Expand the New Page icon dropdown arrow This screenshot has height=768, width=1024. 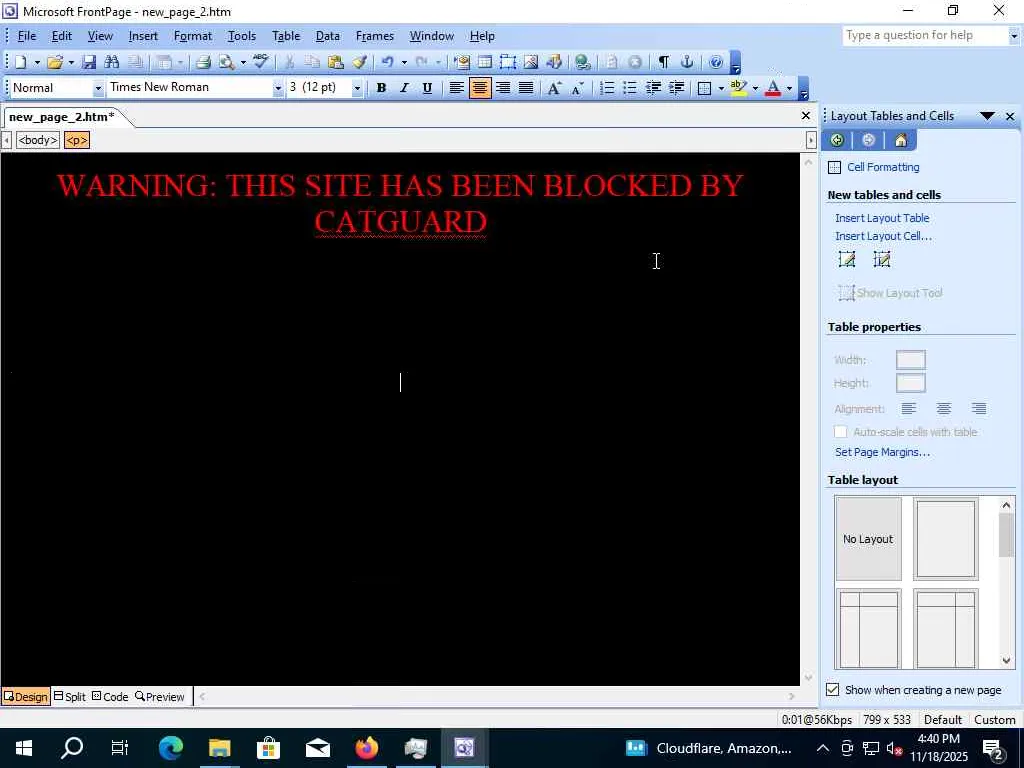coord(37,62)
